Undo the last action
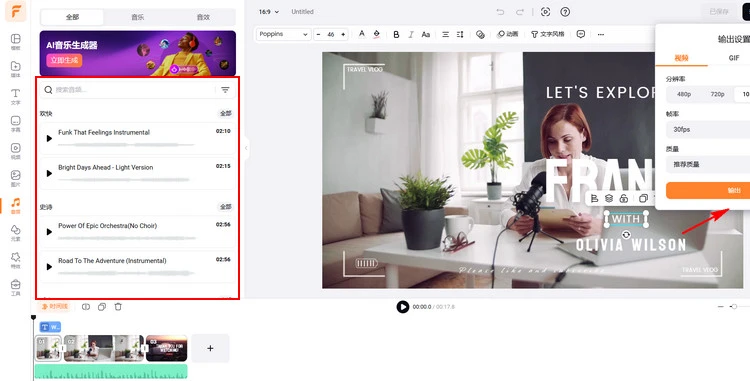Image resolution: width=750 pixels, height=381 pixels. (x=500, y=12)
